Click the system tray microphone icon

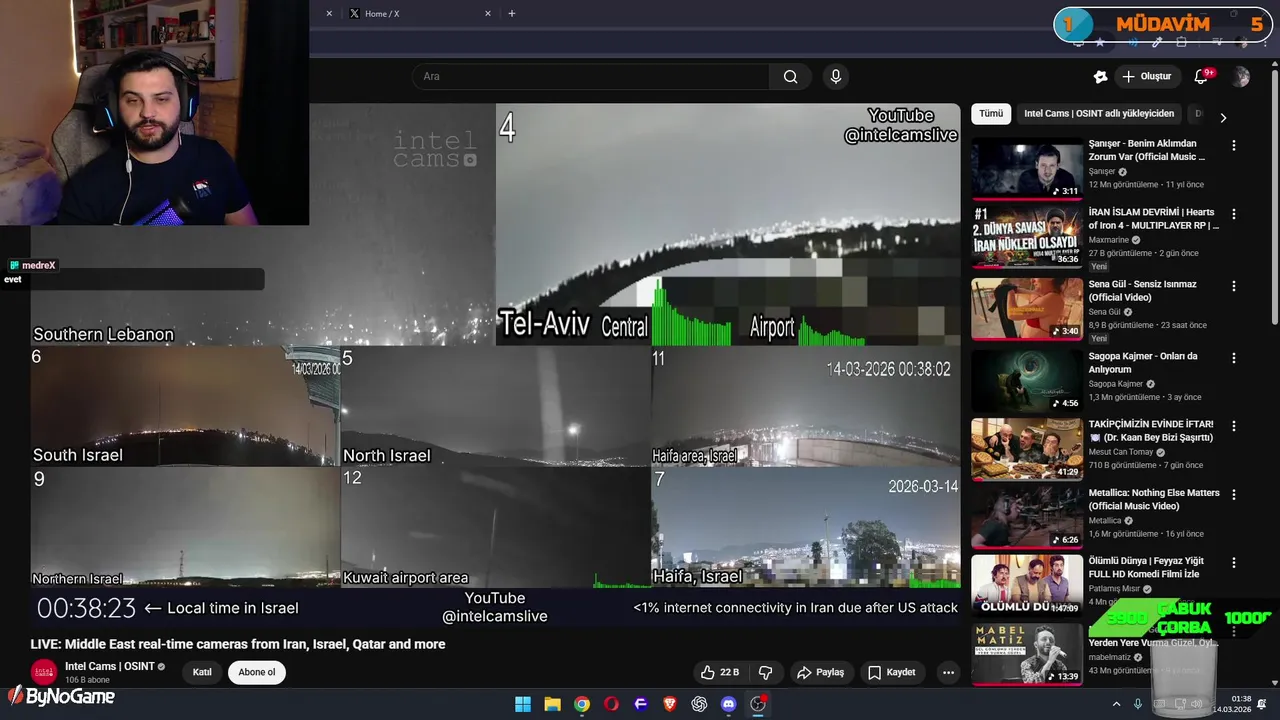click(1138, 704)
